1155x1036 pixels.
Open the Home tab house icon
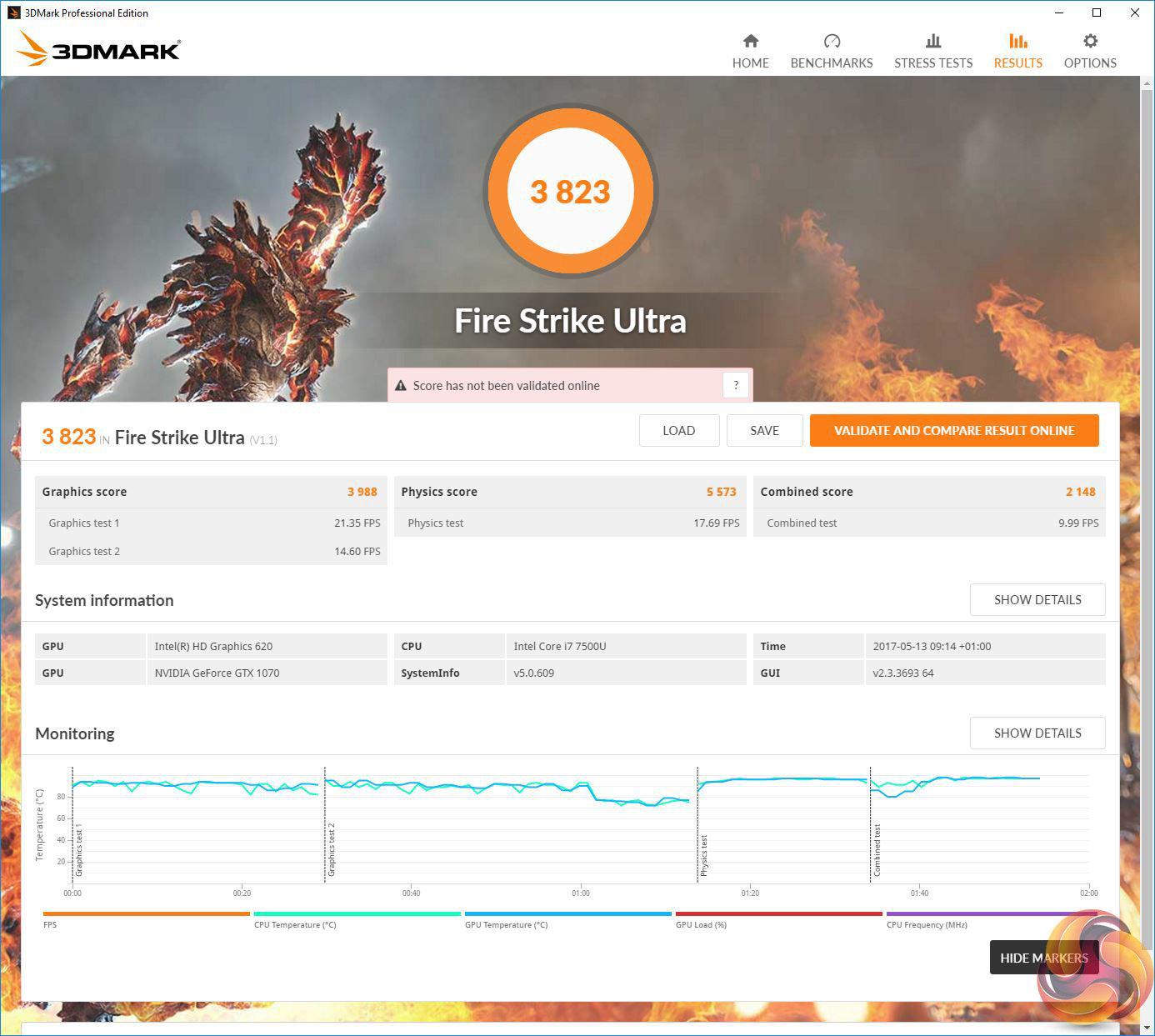pyautogui.click(x=751, y=41)
